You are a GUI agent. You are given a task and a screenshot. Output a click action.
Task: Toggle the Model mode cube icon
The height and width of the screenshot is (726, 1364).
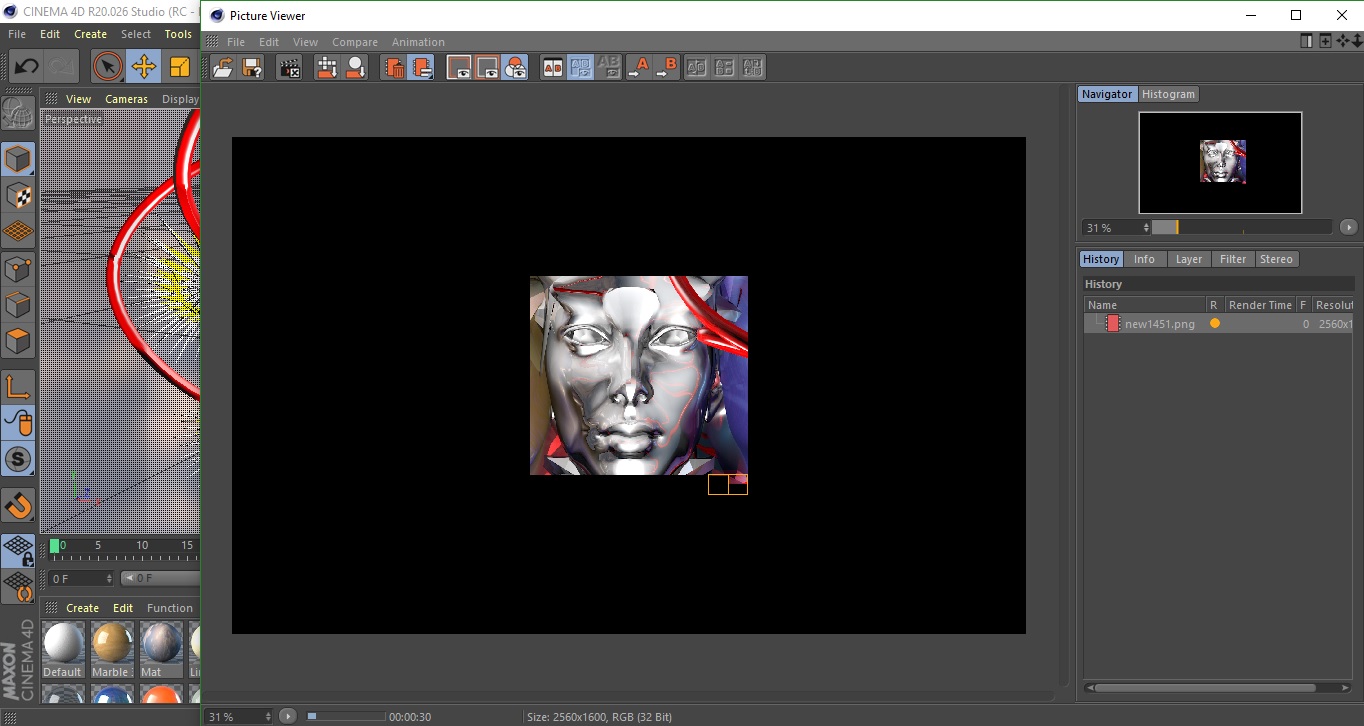pos(18,159)
